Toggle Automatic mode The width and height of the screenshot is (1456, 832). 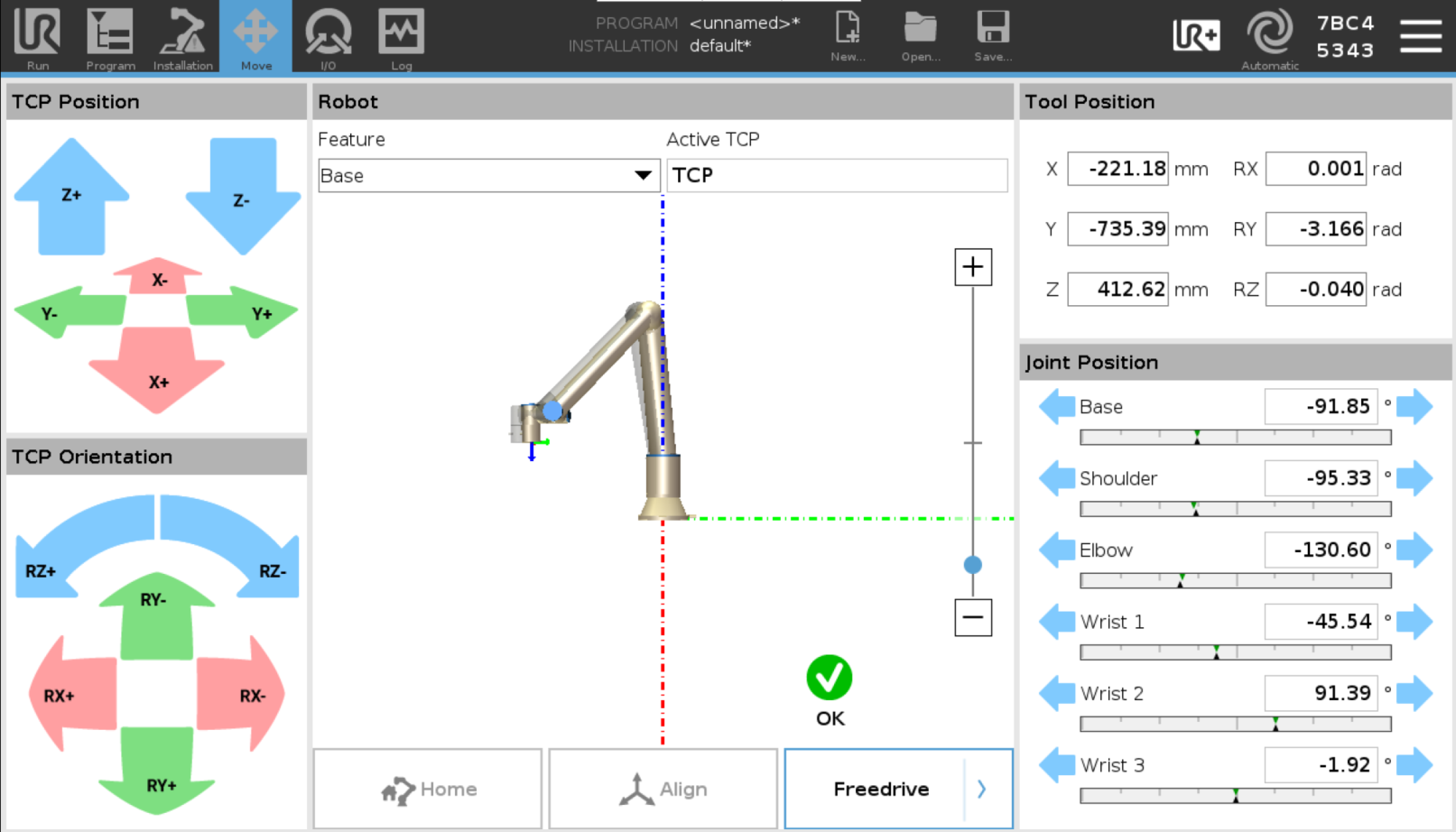tap(1268, 36)
